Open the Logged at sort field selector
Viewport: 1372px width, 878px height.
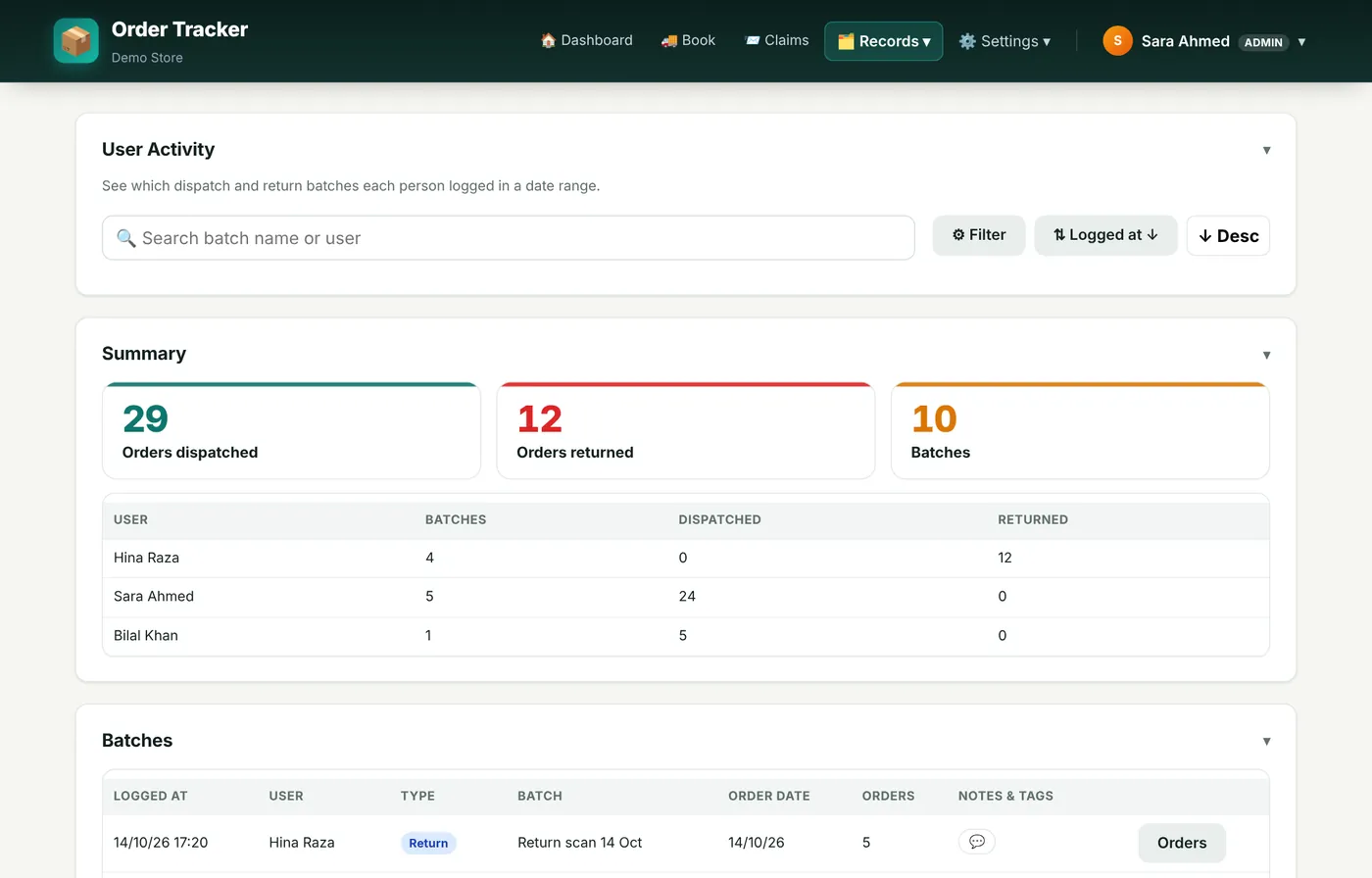click(x=1105, y=235)
